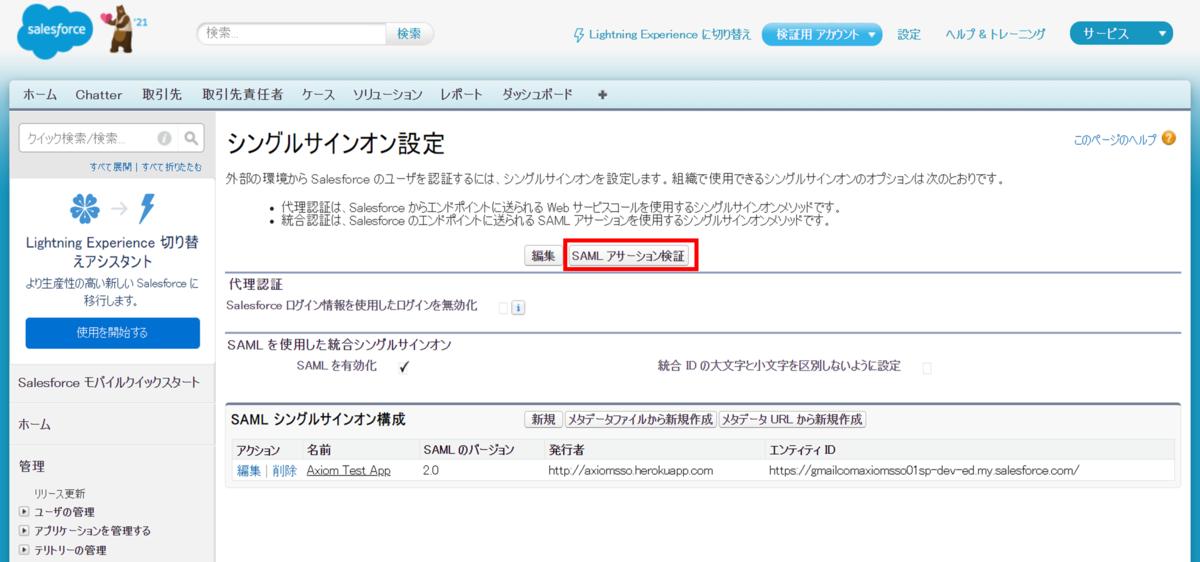Open the ダッシュボード tab
This screenshot has height=562, width=1200.
click(537, 95)
